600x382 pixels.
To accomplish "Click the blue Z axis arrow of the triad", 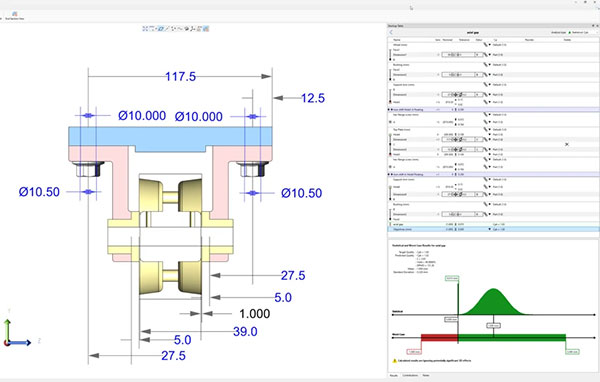I will click(21, 343).
